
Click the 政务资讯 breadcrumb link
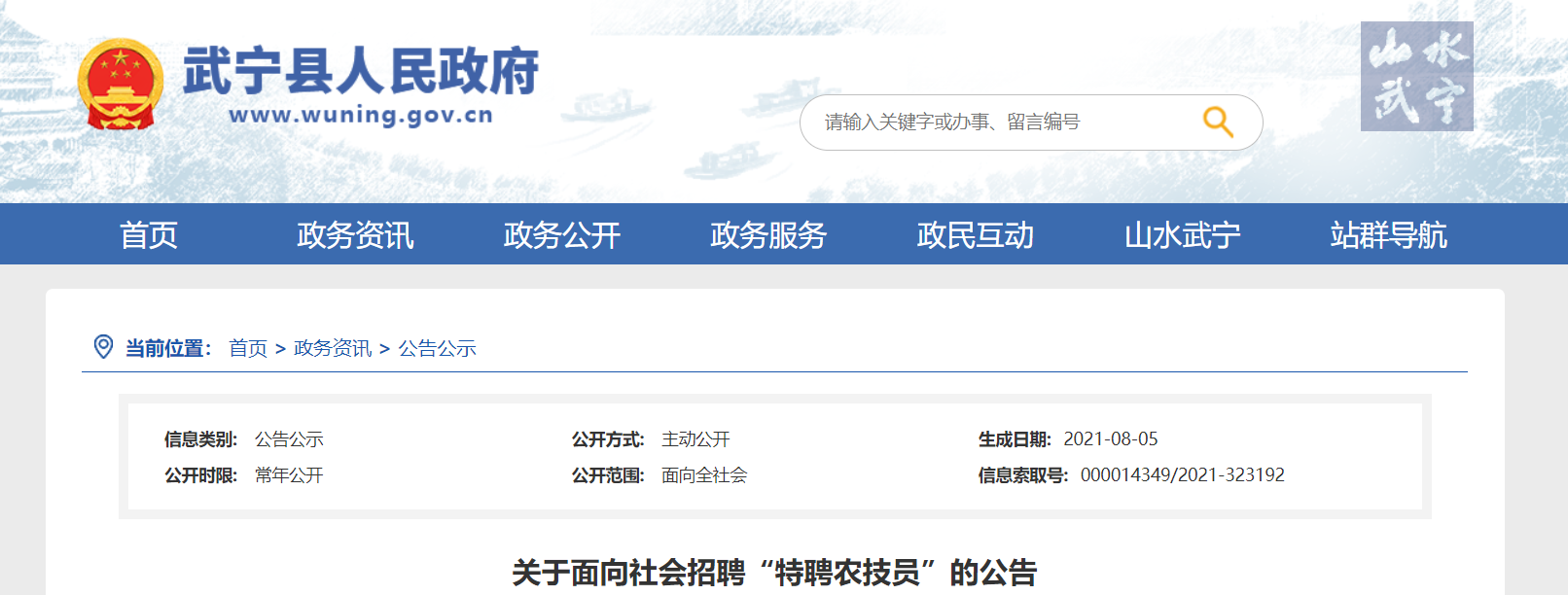point(333,348)
